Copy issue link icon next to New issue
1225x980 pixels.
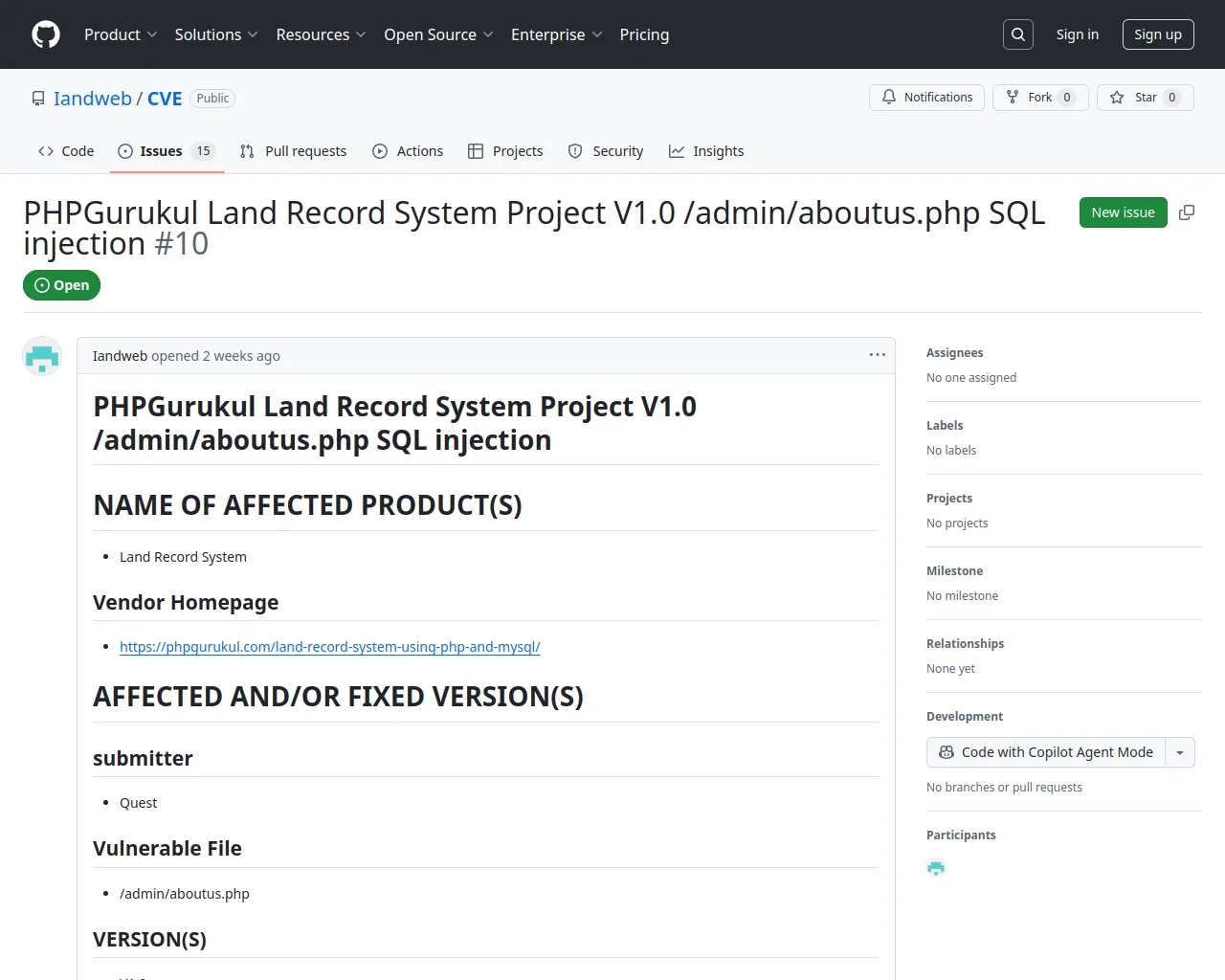pos(1187,212)
